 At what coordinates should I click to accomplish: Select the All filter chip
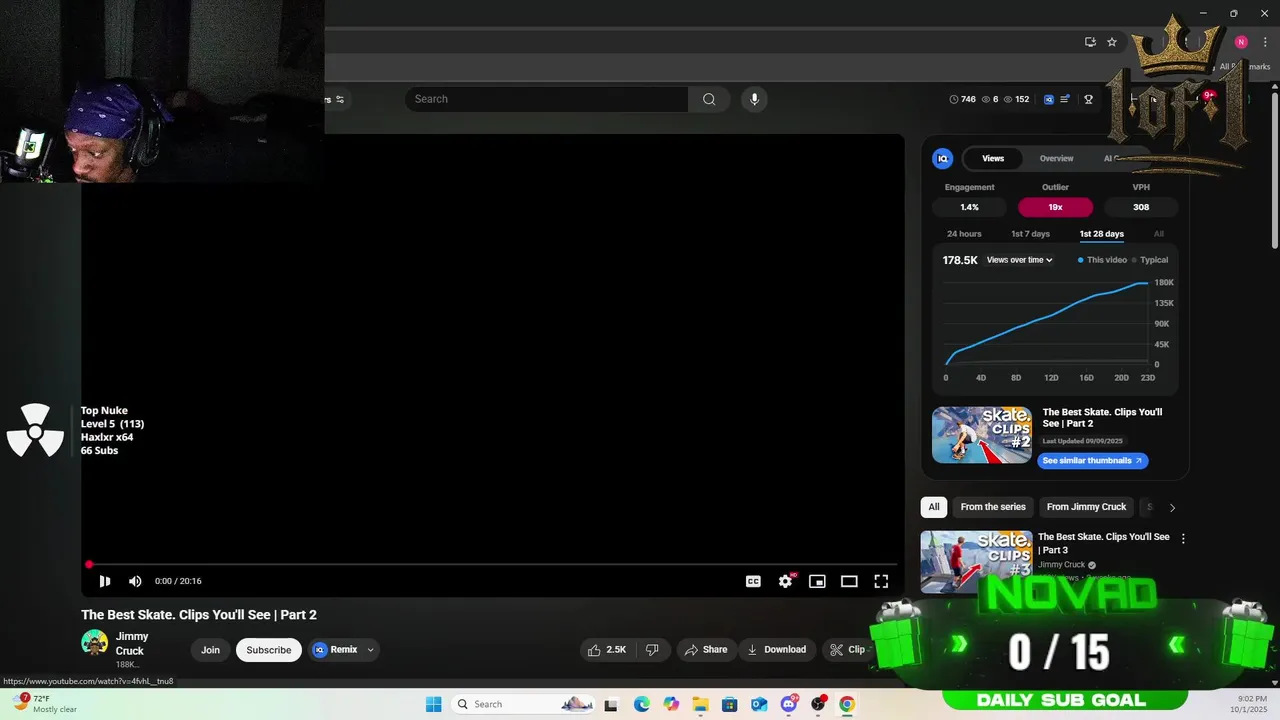pyautogui.click(x=934, y=507)
